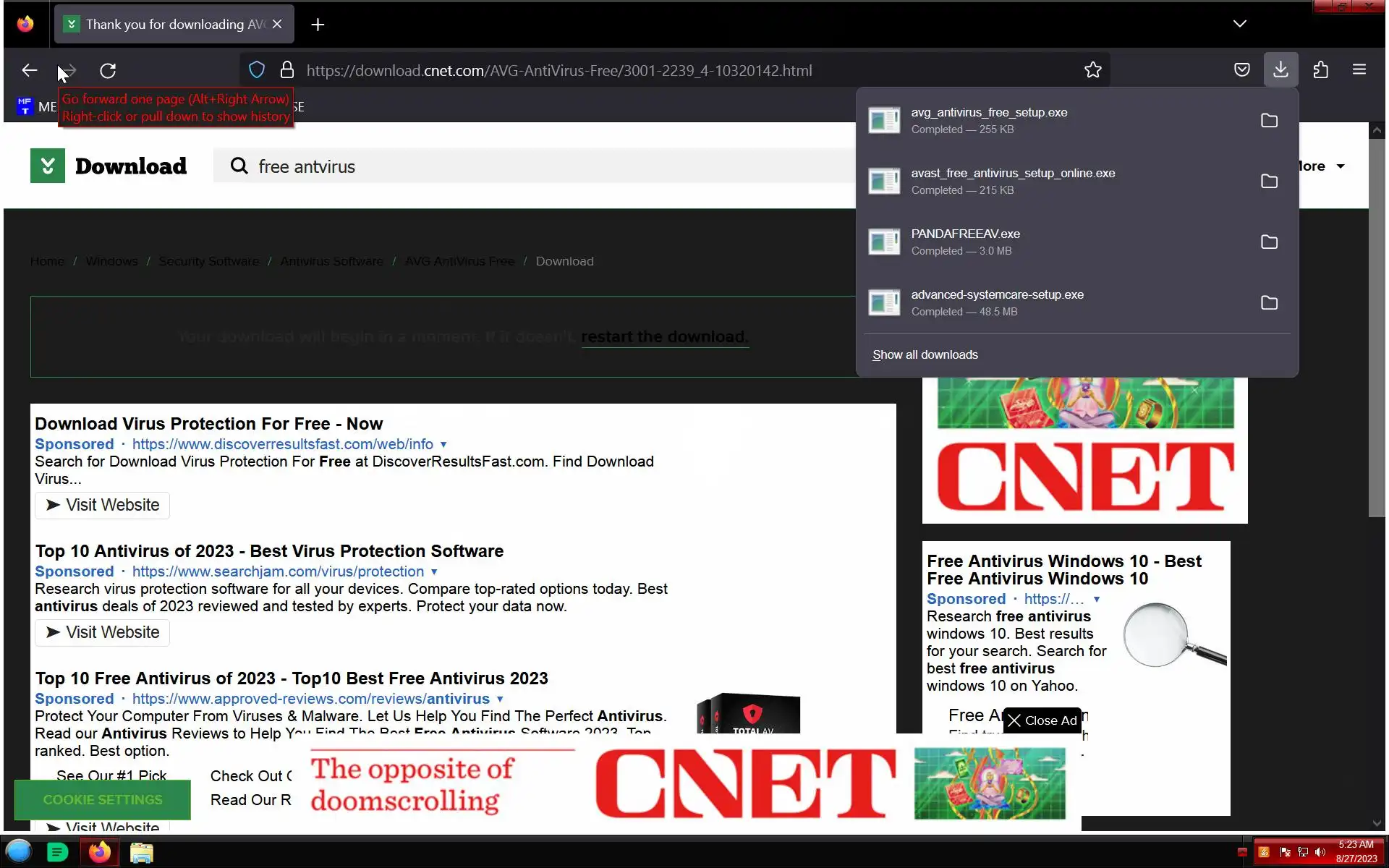Click Show all downloads
1389x868 pixels.
[x=925, y=354]
